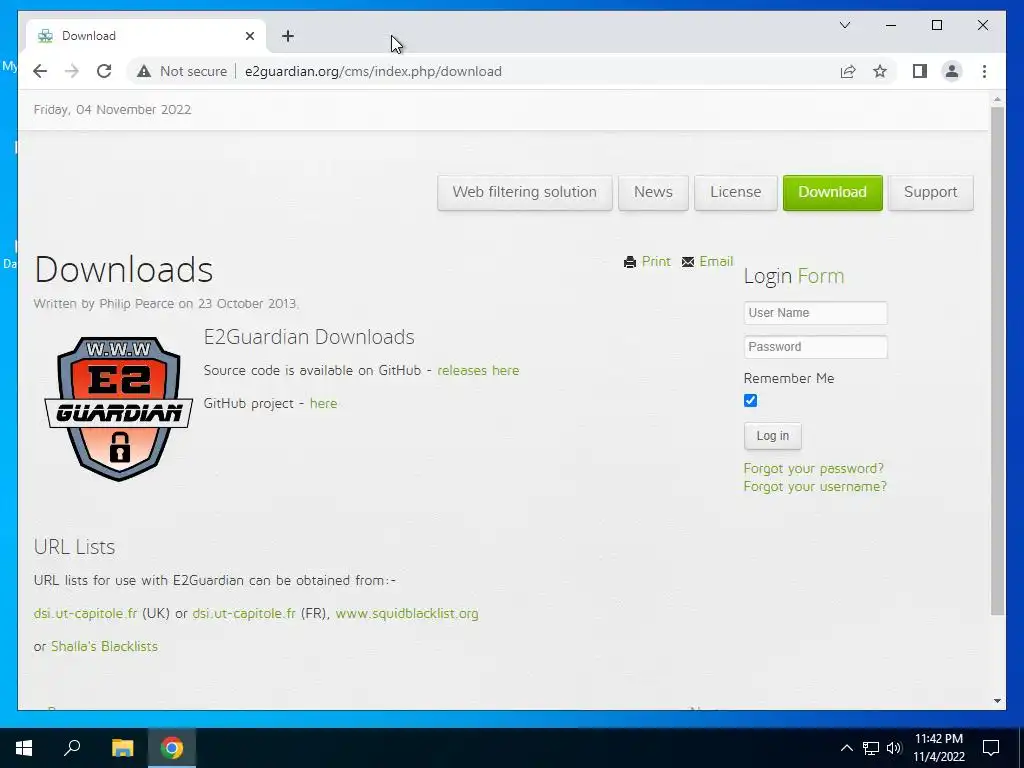Click the scrollbar down arrow
The height and width of the screenshot is (768, 1024).
tap(997, 701)
